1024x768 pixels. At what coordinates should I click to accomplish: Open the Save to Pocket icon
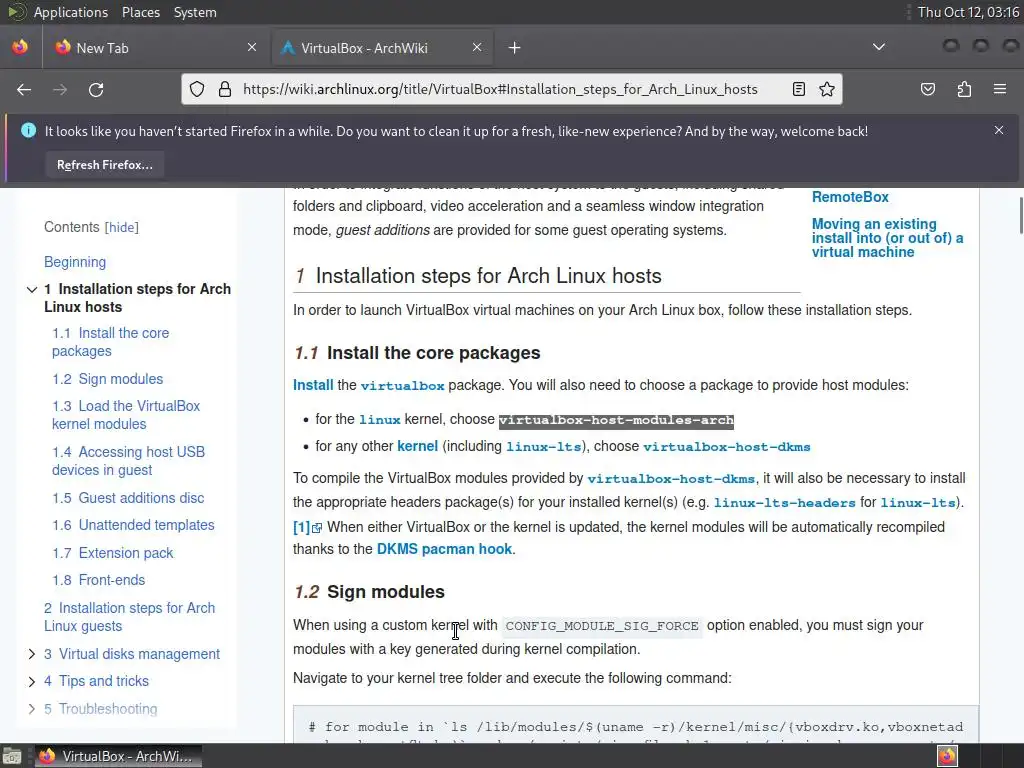coord(928,89)
